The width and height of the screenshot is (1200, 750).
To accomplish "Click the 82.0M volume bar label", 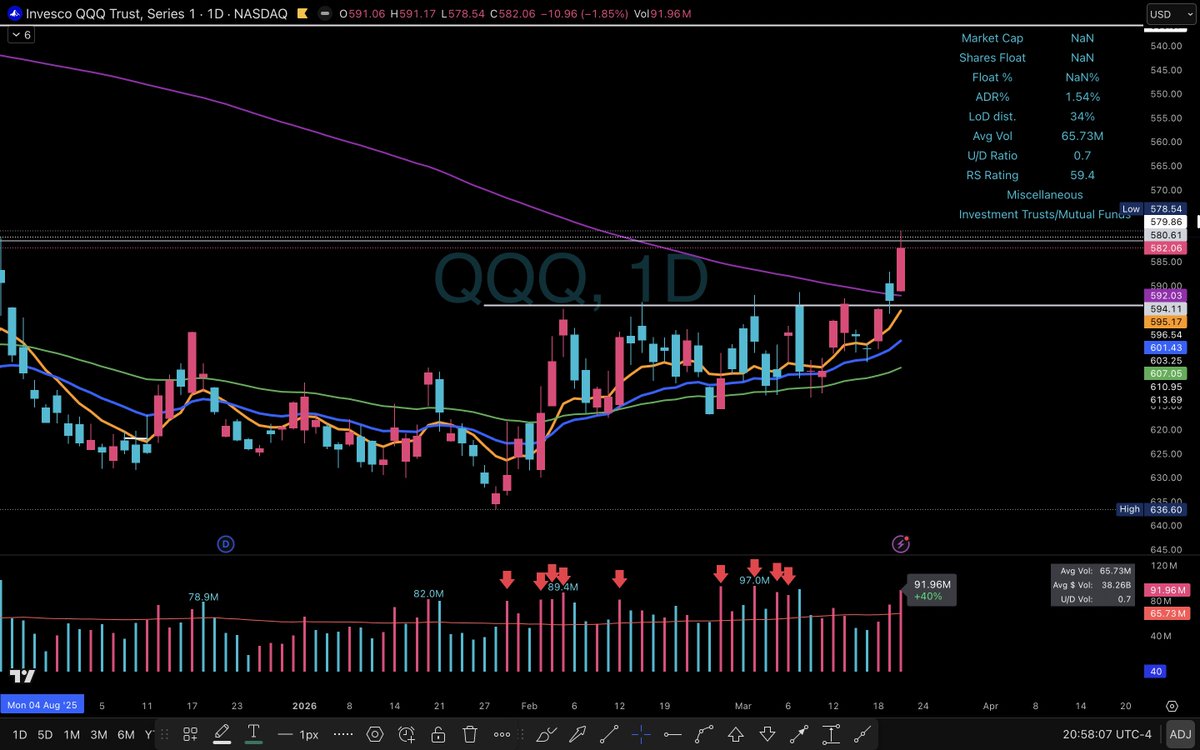I will pyautogui.click(x=428, y=594).
